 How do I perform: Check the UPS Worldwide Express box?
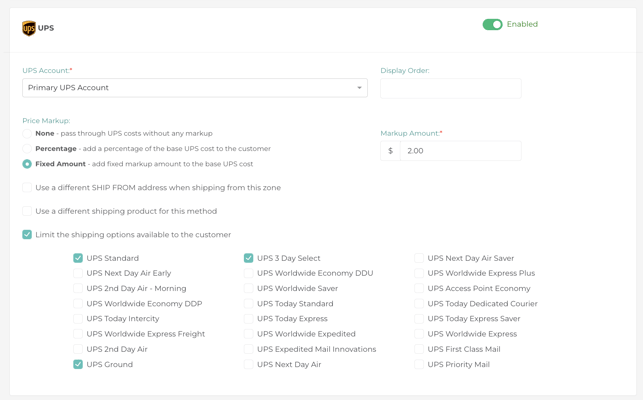click(x=419, y=334)
